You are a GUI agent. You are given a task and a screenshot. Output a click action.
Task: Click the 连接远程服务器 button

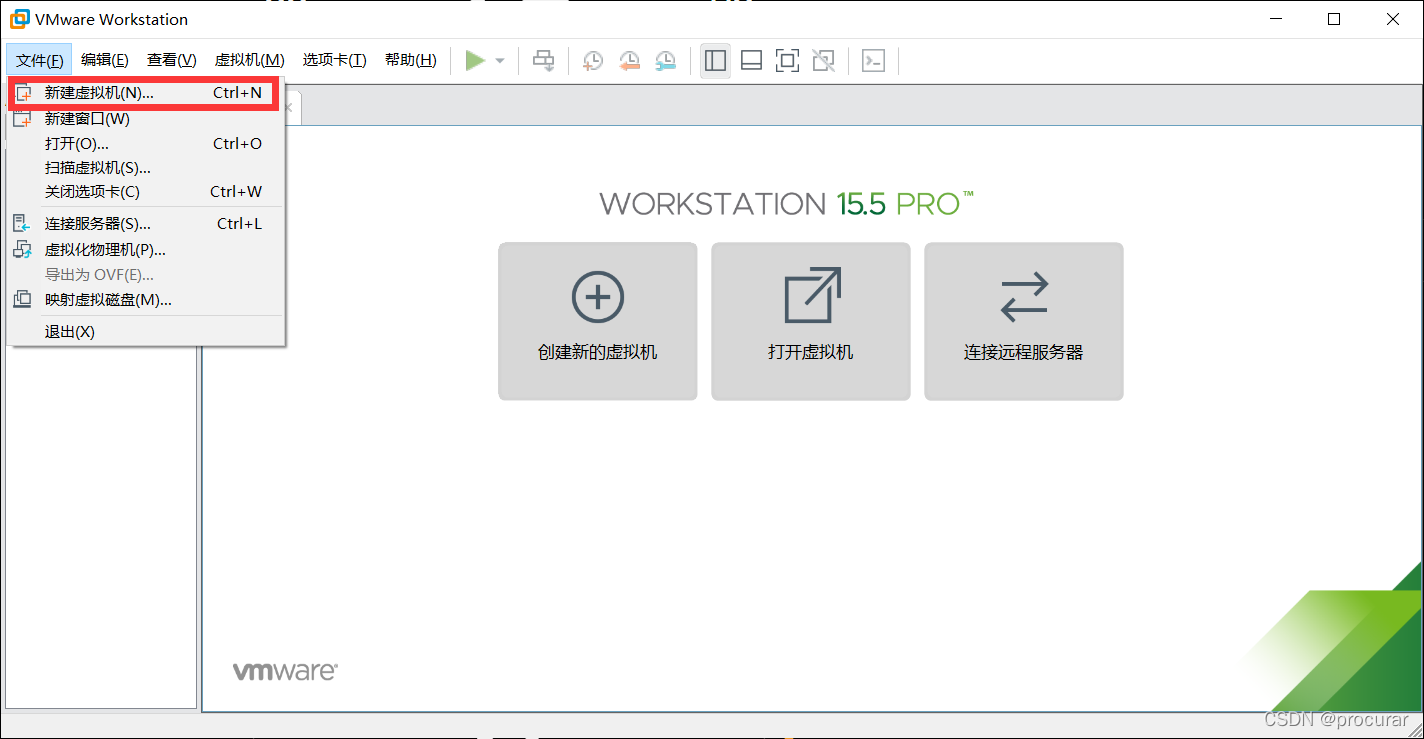click(1024, 321)
